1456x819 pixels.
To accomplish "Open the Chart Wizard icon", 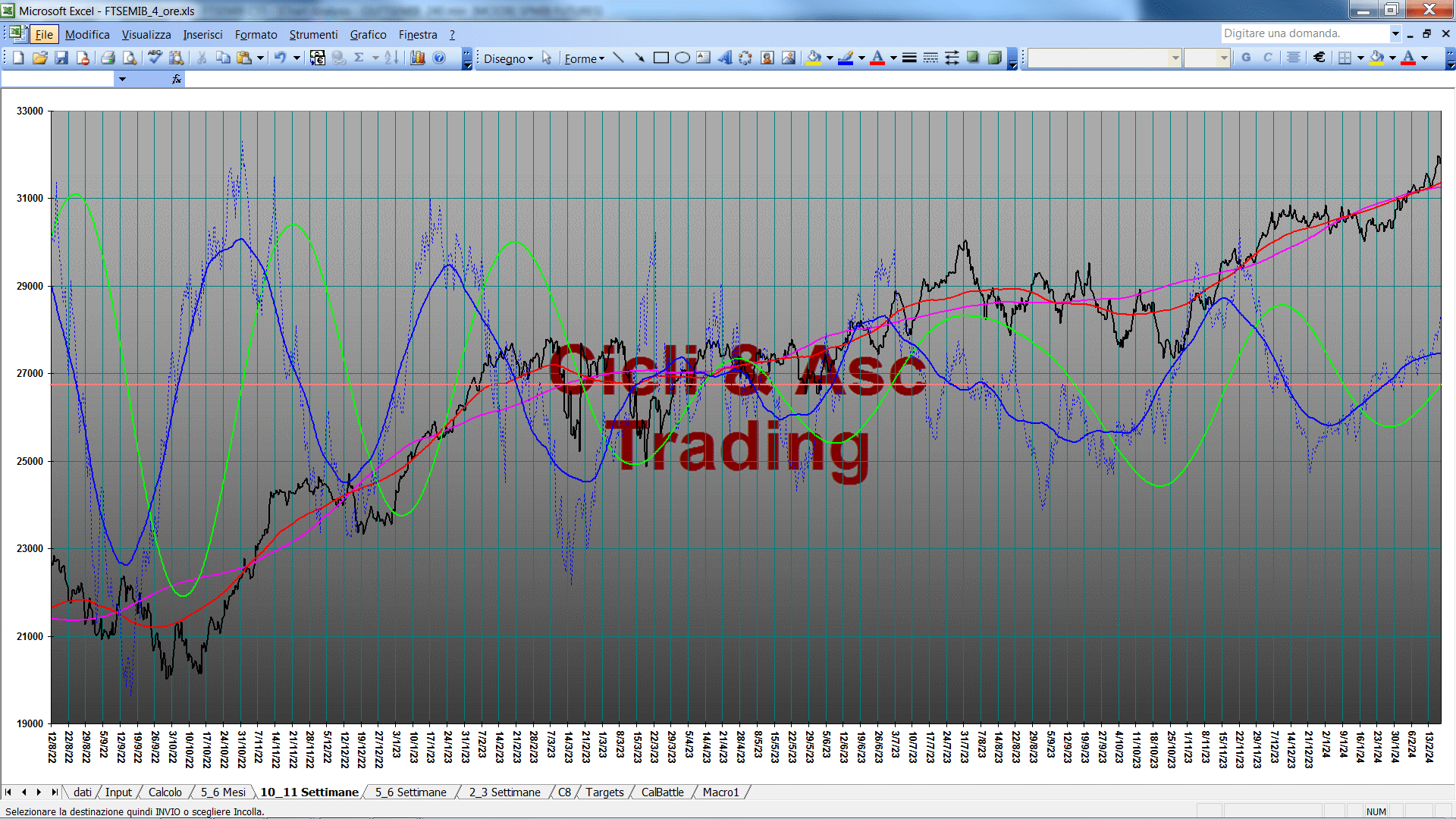I will coord(417,58).
